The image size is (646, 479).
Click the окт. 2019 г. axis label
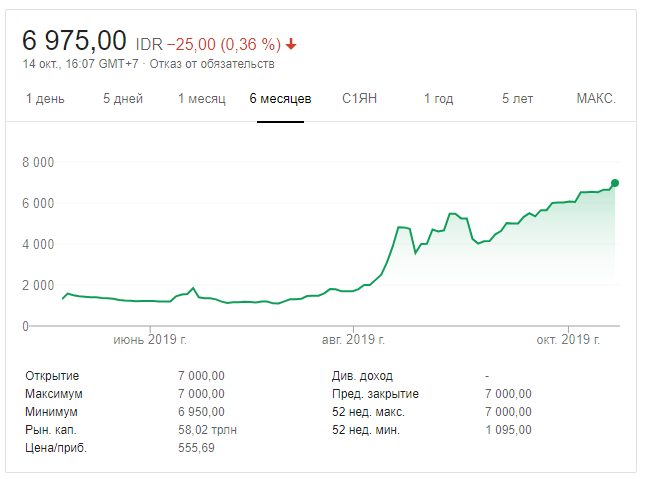click(568, 340)
